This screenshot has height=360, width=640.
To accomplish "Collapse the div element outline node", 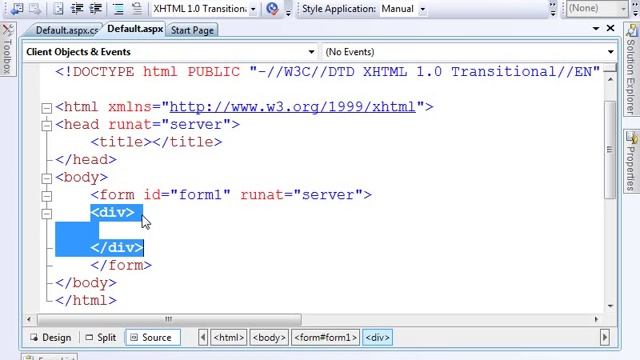I will click(47, 213).
